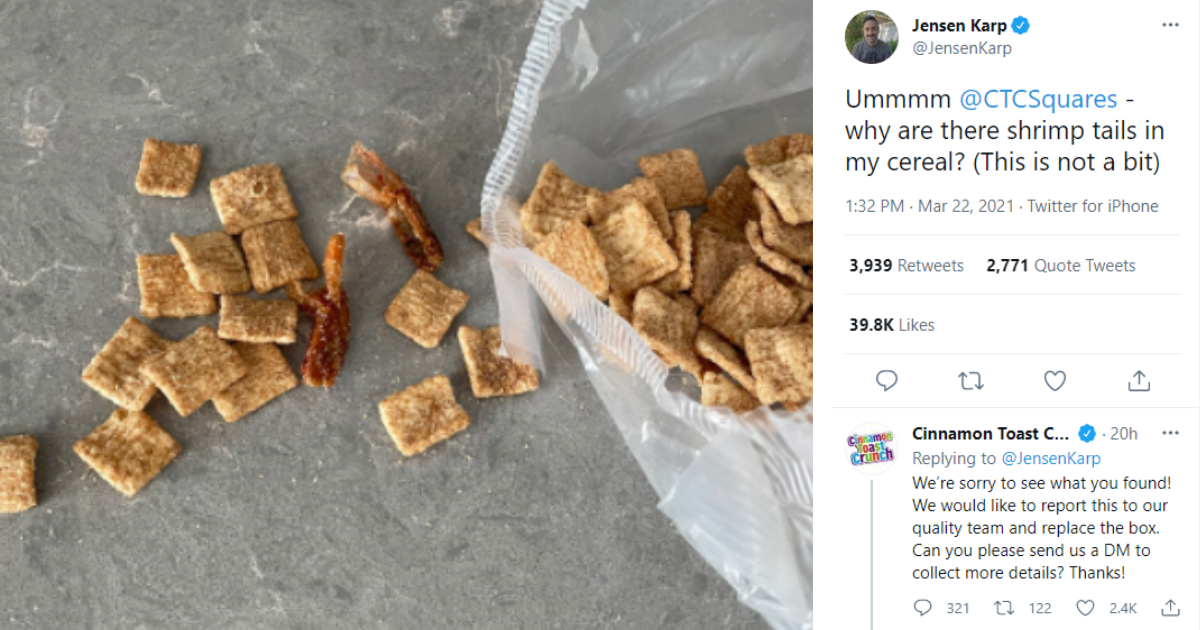Viewport: 1200px width, 630px height.
Task: Reply to Jensen Karp's tweet
Action: [x=886, y=381]
